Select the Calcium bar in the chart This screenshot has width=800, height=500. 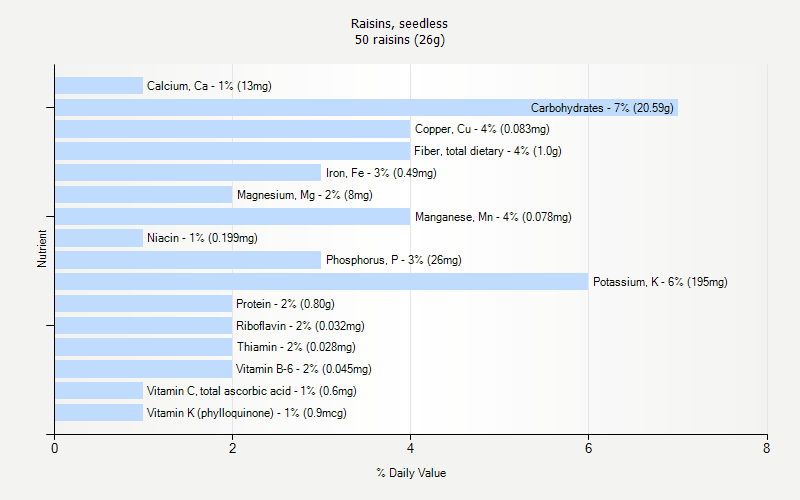pyautogui.click(x=99, y=86)
